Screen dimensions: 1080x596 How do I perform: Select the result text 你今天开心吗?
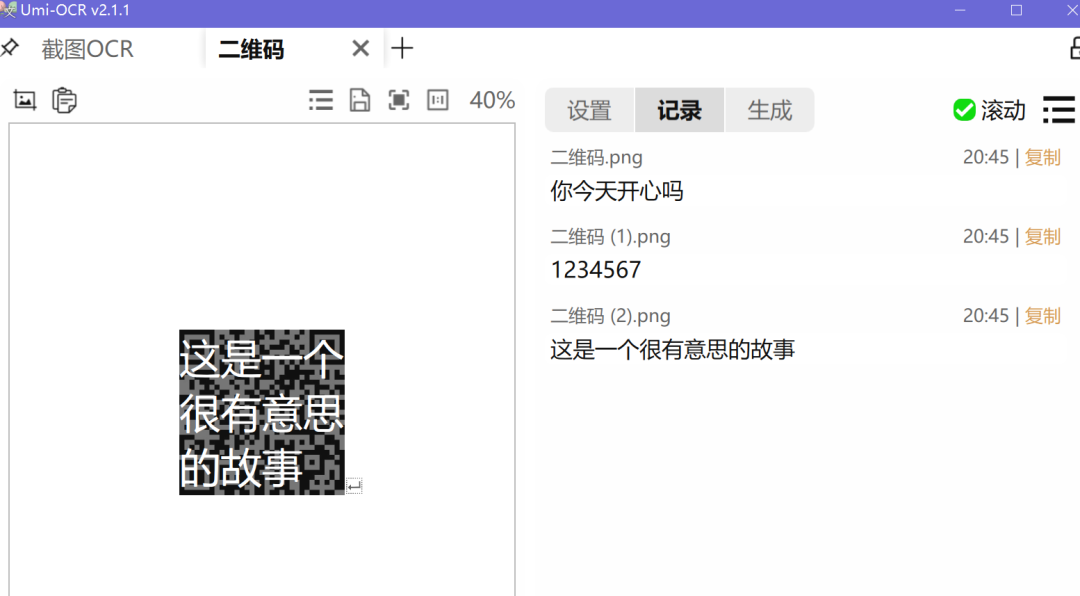pyautogui.click(x=616, y=191)
